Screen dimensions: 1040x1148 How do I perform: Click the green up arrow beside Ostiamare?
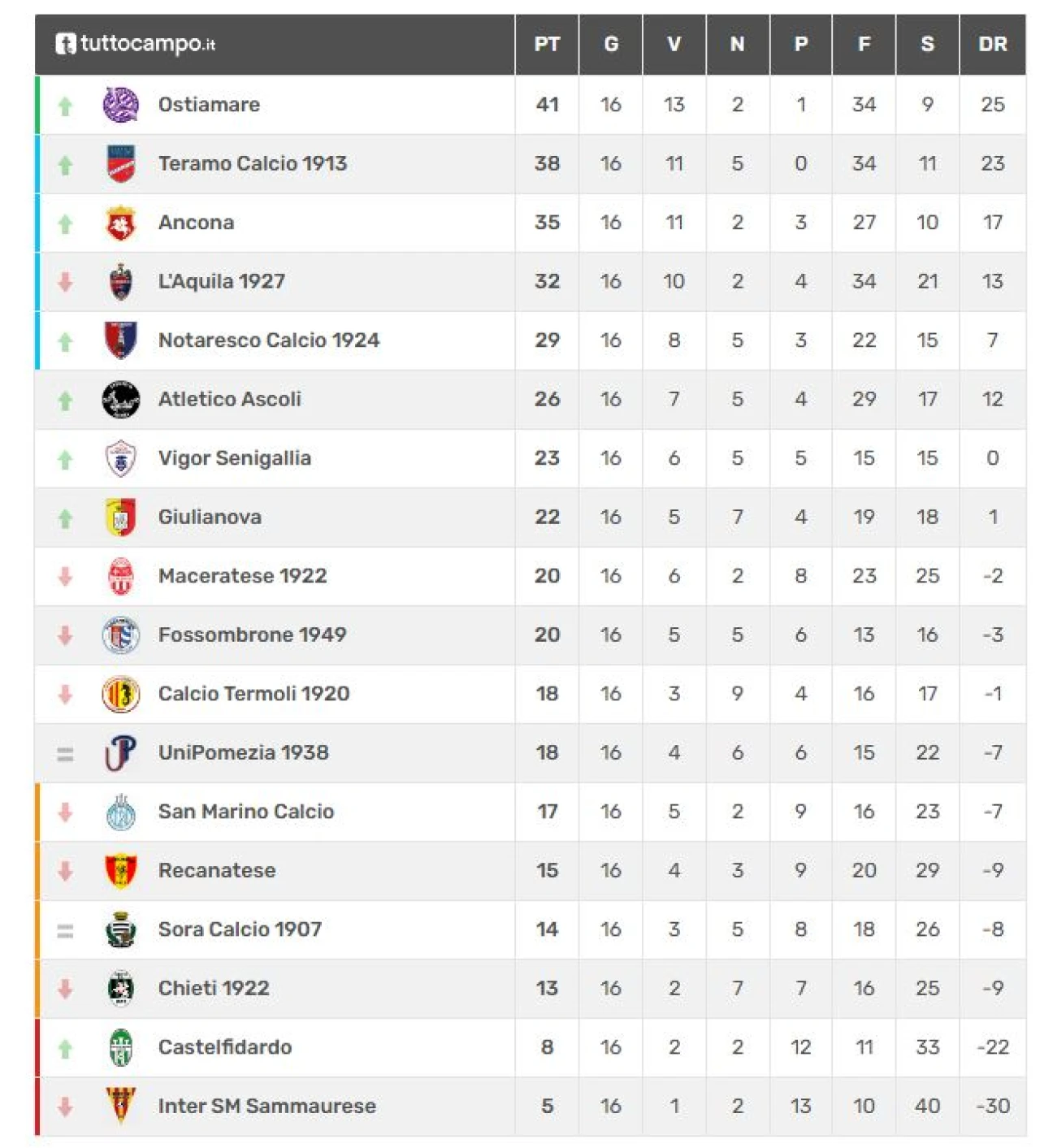[x=65, y=106]
